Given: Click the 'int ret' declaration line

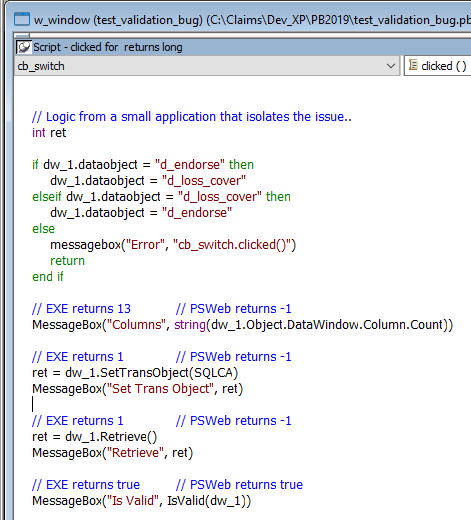Looking at the screenshot, I should pos(49,133).
